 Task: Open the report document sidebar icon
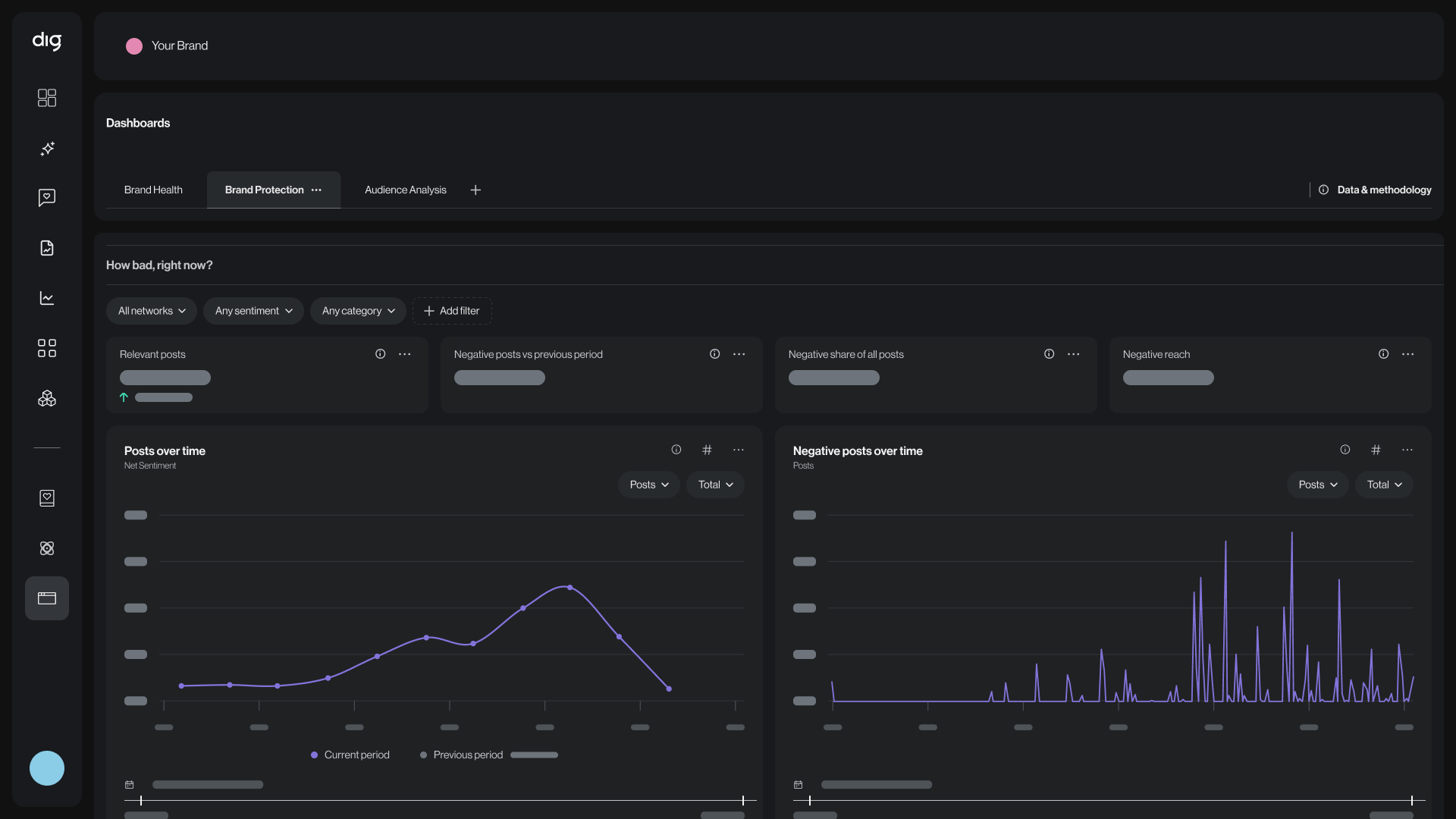47,248
